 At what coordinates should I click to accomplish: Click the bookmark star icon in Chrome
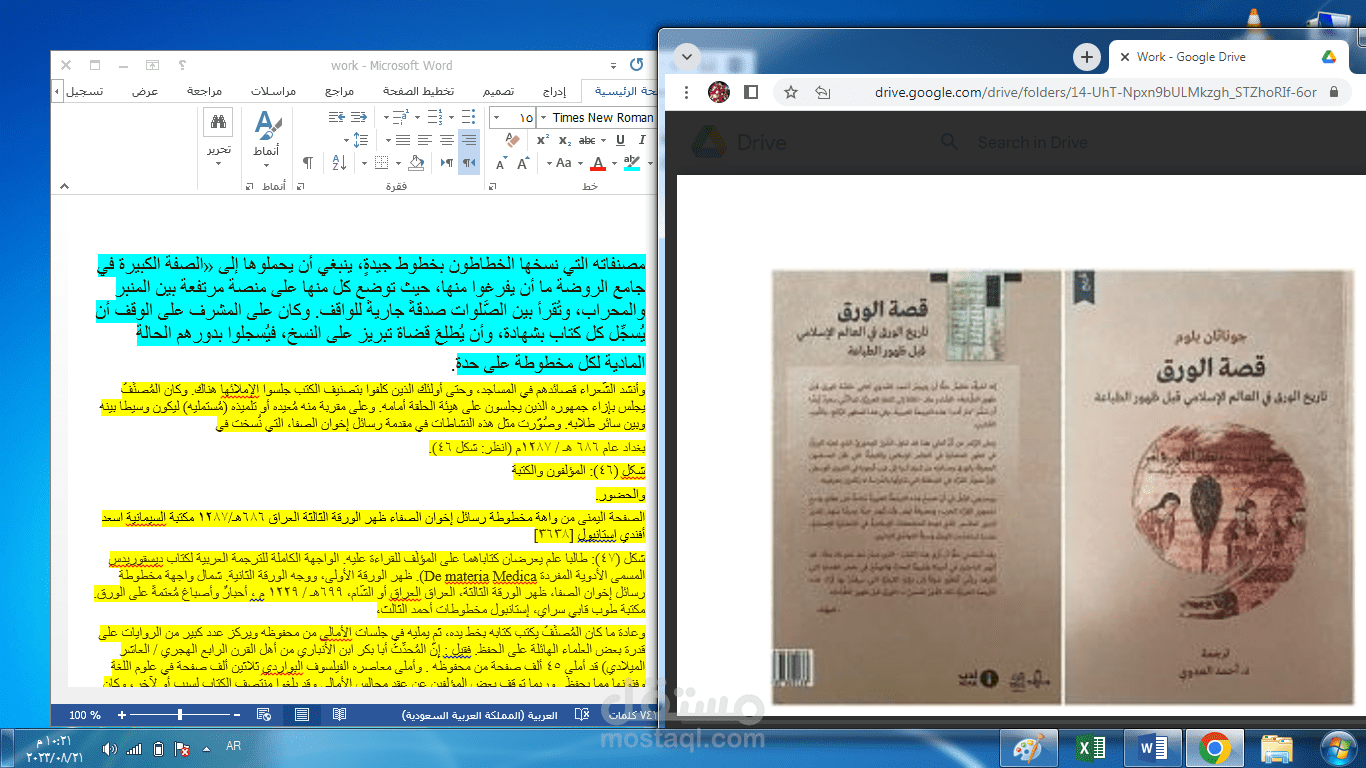[791, 92]
